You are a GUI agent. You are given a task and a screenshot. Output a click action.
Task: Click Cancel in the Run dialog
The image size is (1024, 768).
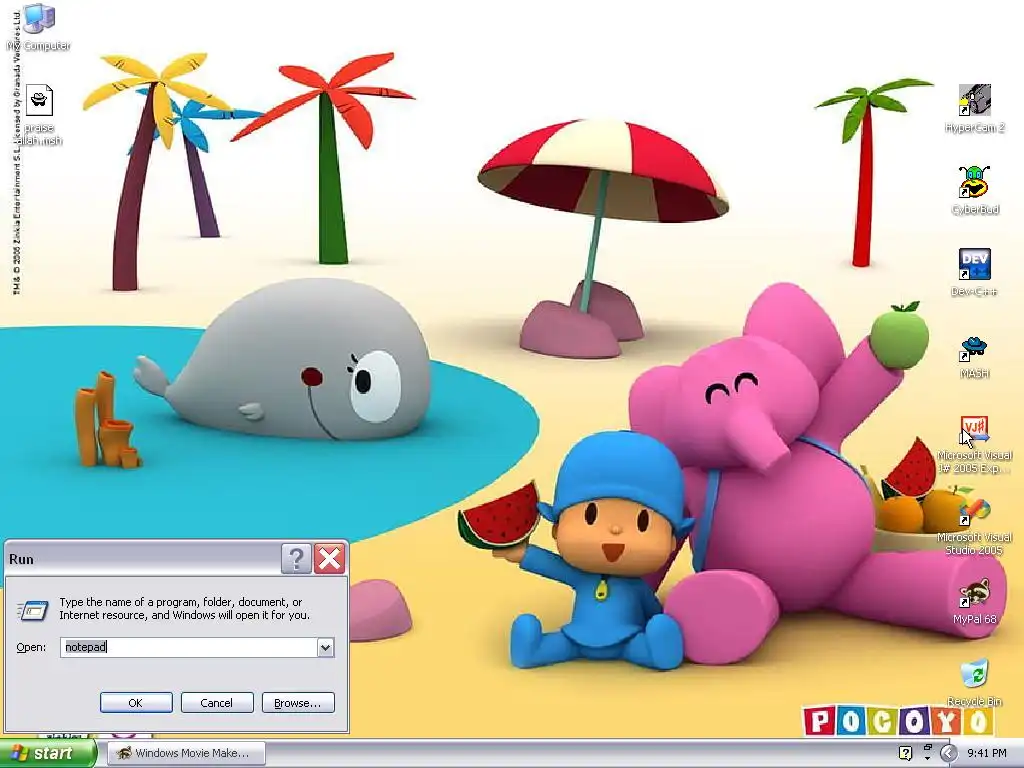coord(217,703)
